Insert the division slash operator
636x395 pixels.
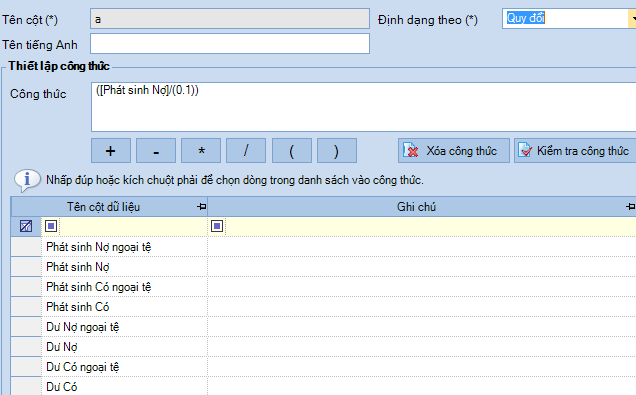(x=246, y=151)
